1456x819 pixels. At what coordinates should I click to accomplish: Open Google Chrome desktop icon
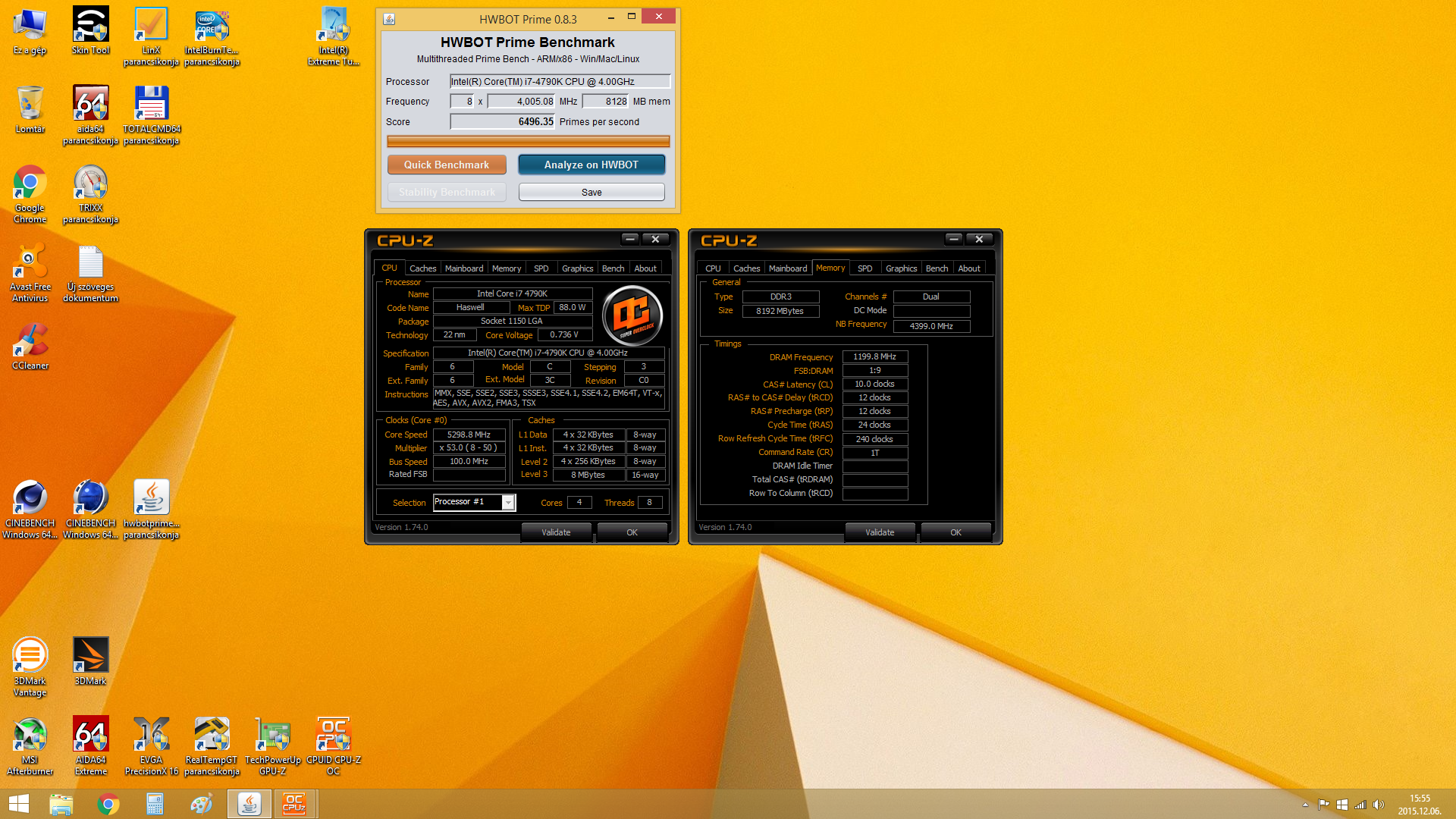(30, 194)
